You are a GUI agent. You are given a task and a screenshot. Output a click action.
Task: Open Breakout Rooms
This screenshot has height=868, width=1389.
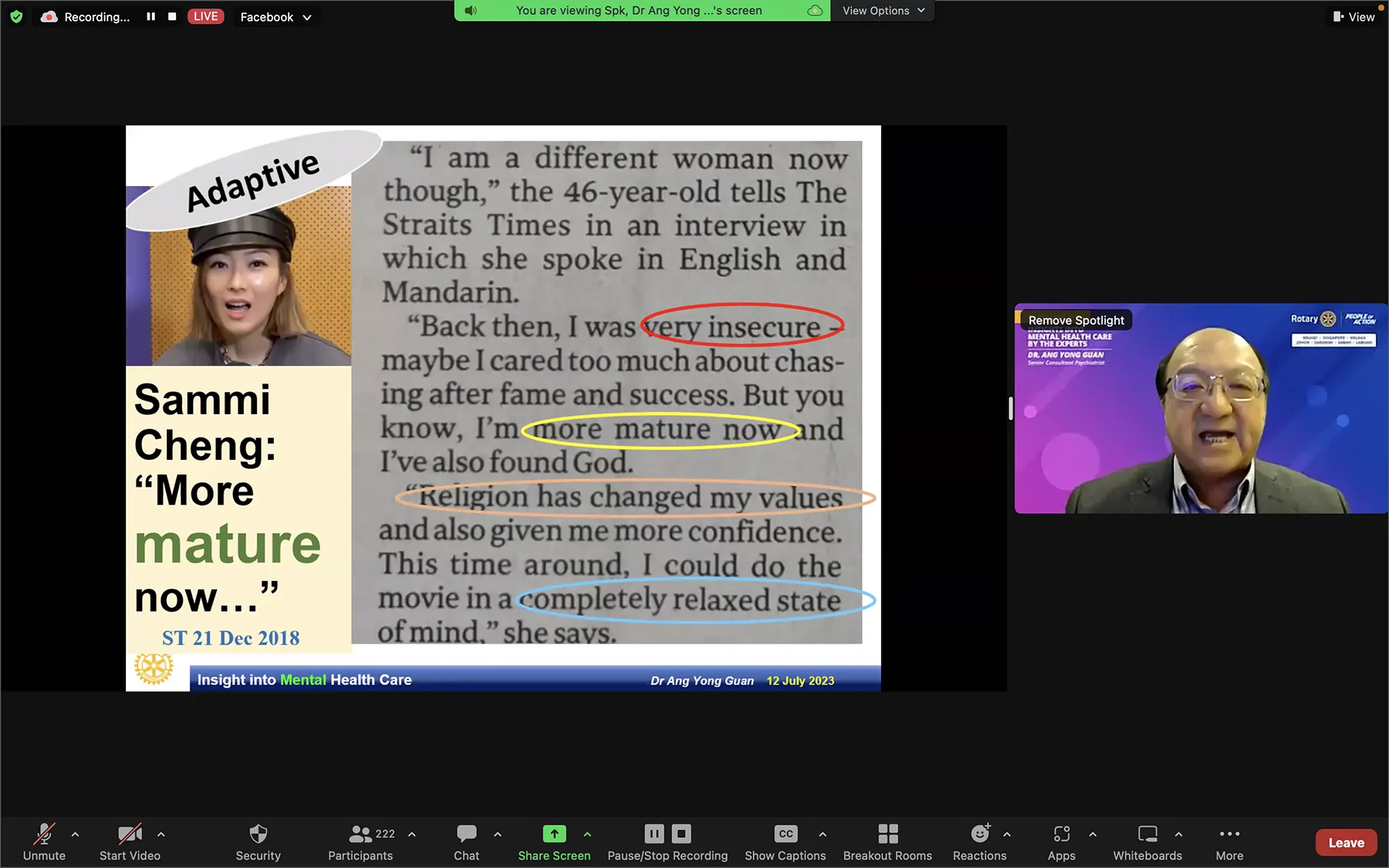[887, 842]
